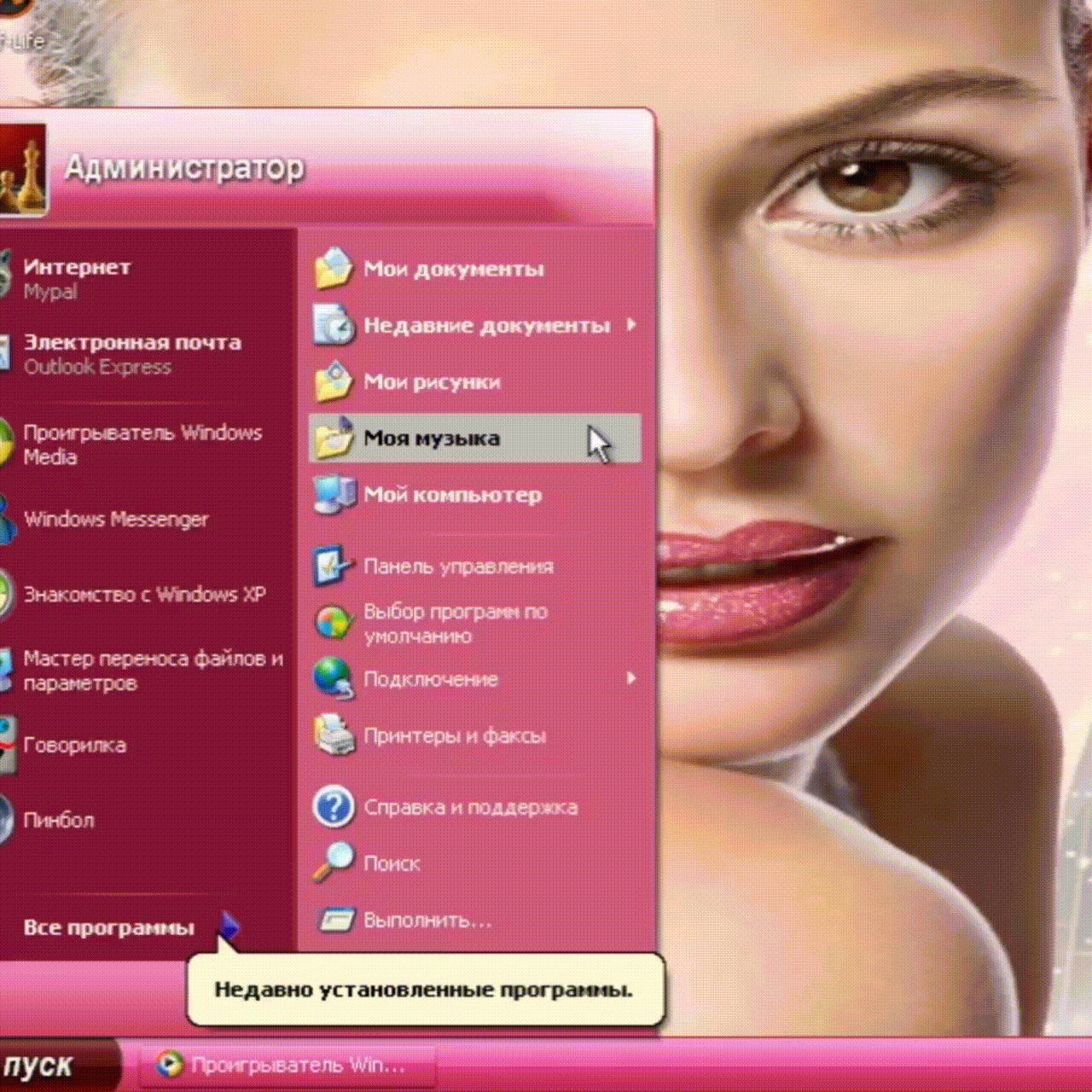Open the My Documents folder icon

pos(334,269)
